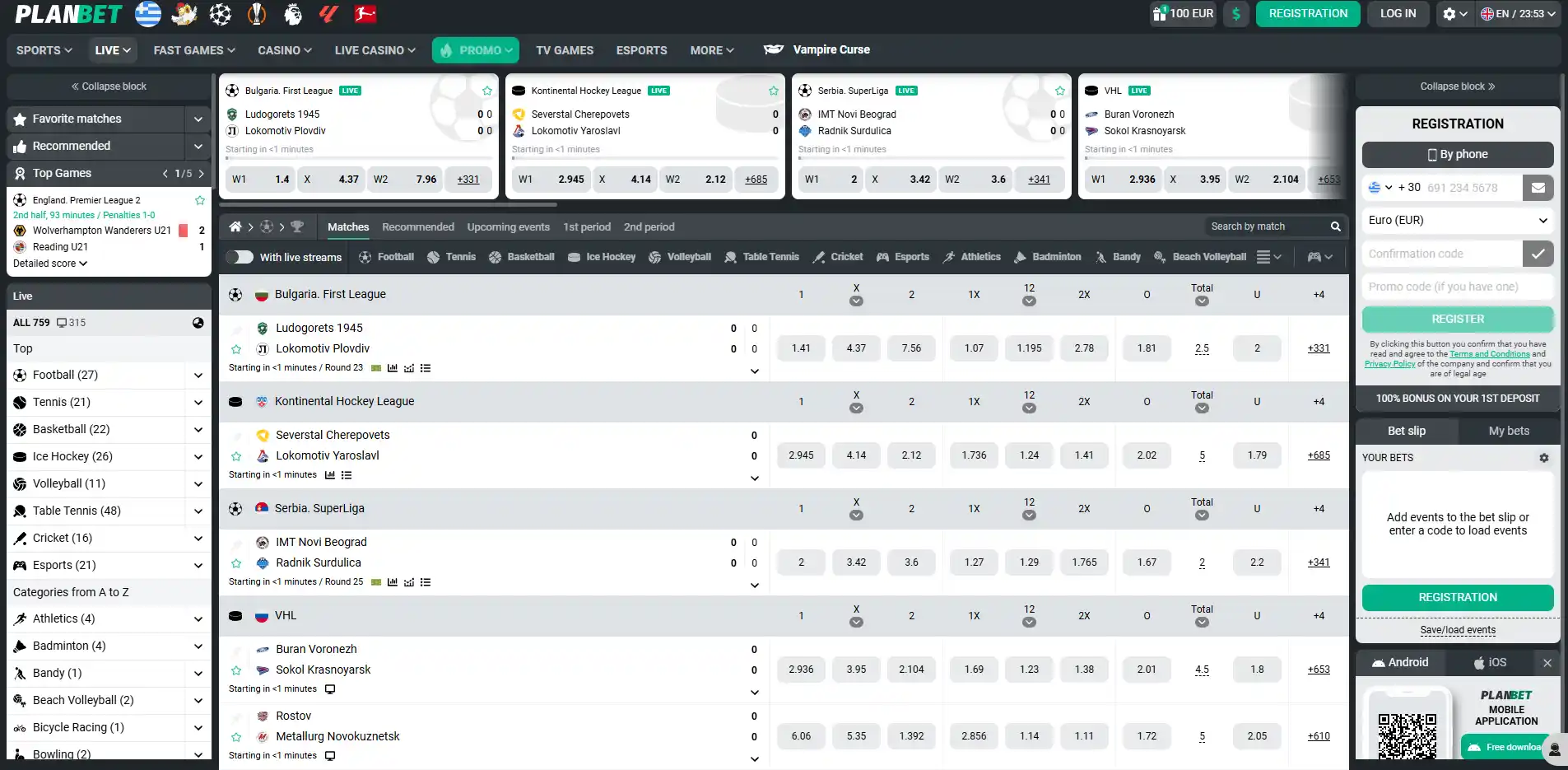Star the Kontinental Hockey League top card
The width and height of the screenshot is (1568, 770).
(774, 91)
